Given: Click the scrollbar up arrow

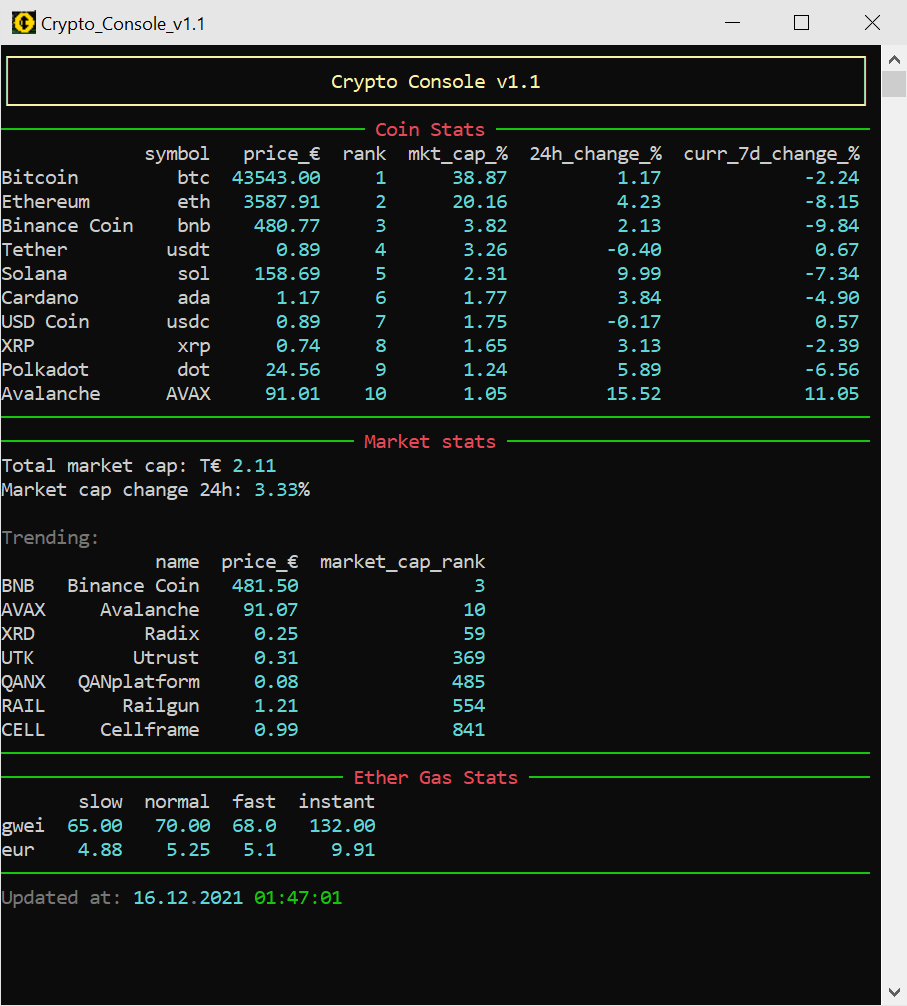Looking at the screenshot, I should (x=894, y=60).
